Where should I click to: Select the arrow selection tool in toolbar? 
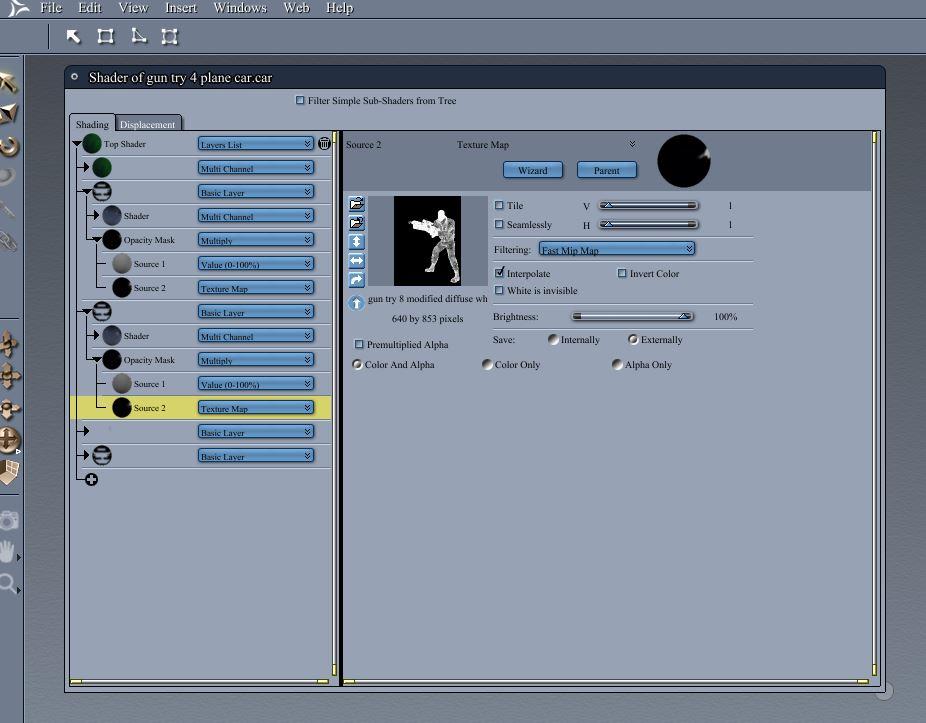[73, 37]
